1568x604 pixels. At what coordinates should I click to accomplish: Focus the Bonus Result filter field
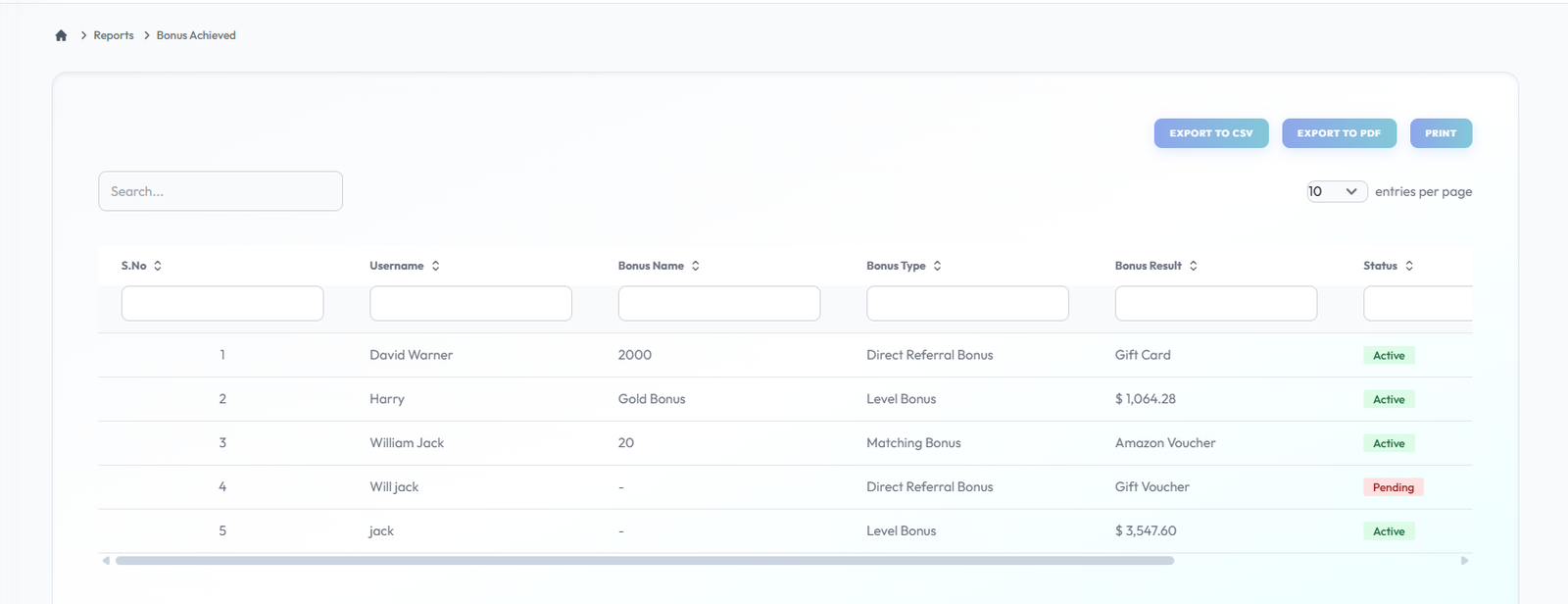pyautogui.click(x=1216, y=303)
